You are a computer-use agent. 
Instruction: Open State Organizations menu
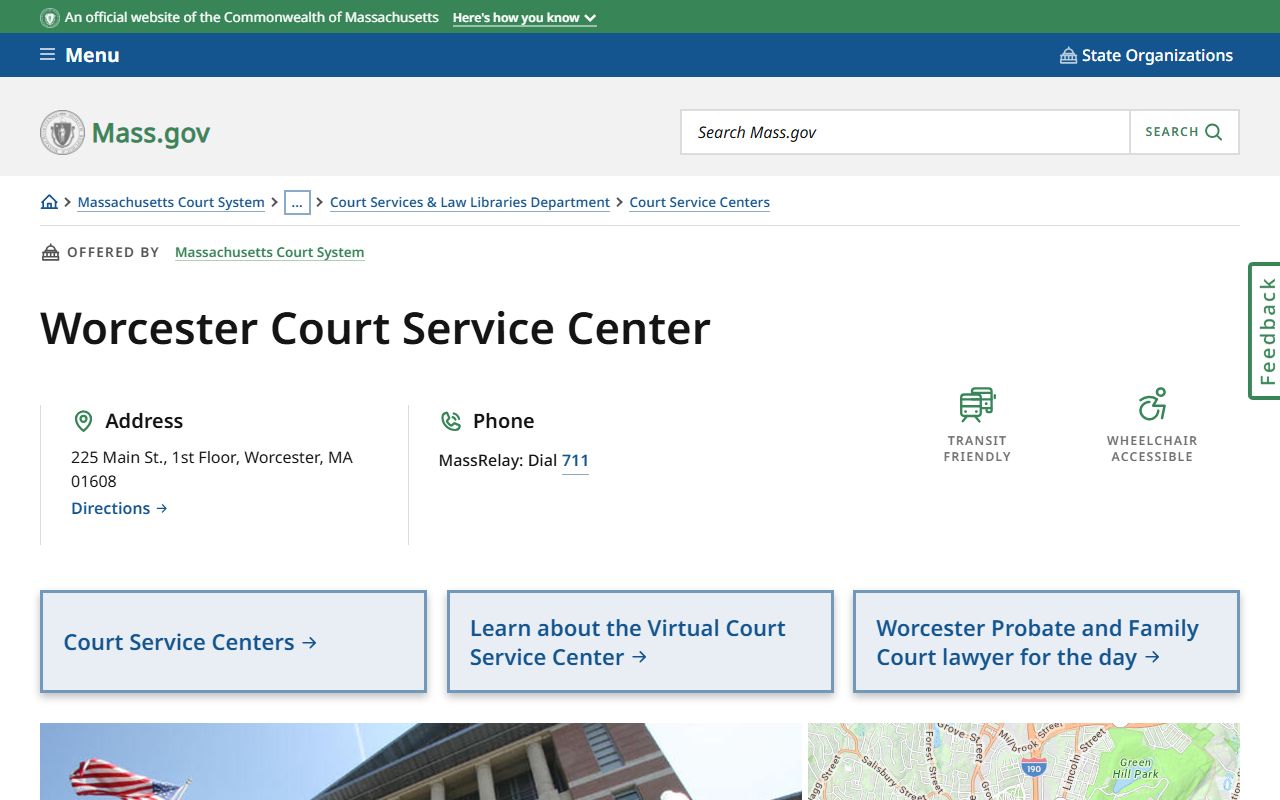[1146, 55]
